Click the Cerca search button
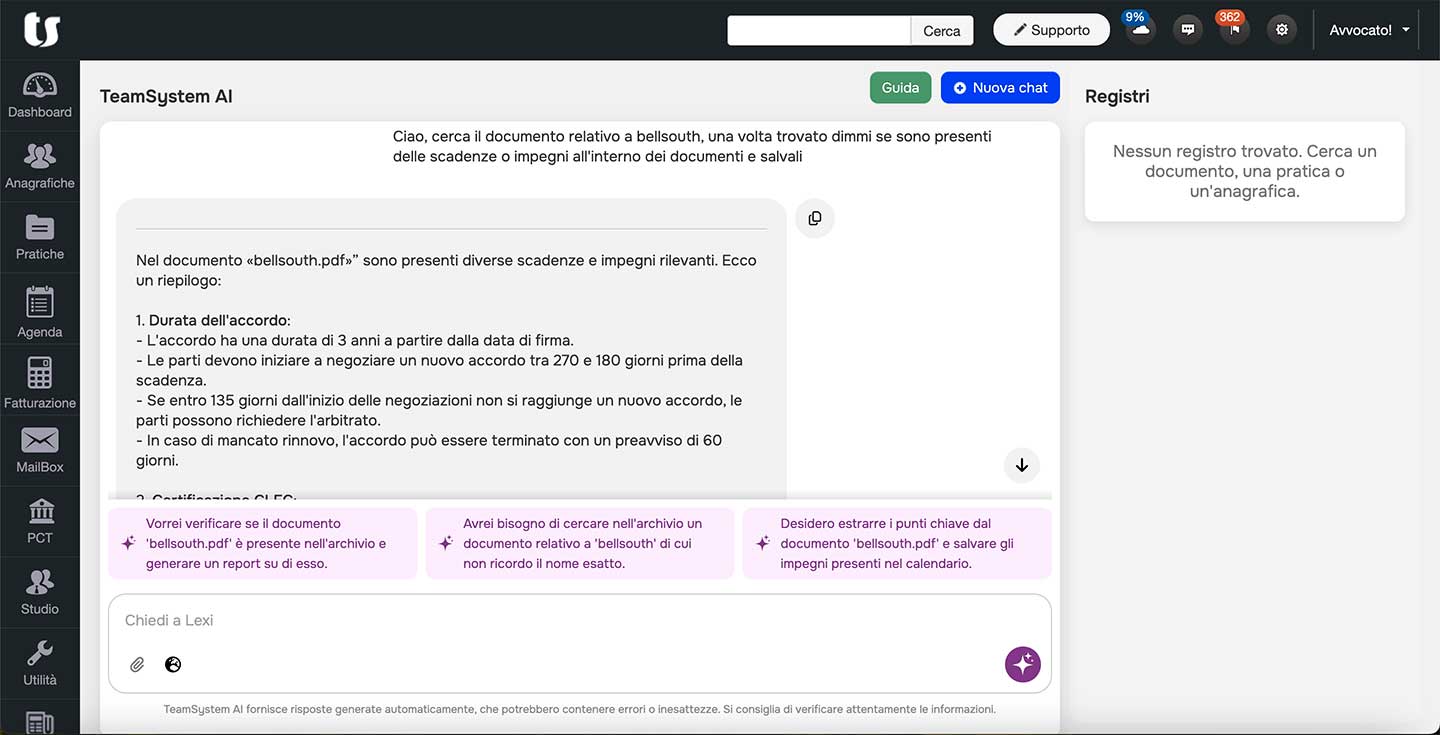The height and width of the screenshot is (735, 1440). click(x=942, y=31)
